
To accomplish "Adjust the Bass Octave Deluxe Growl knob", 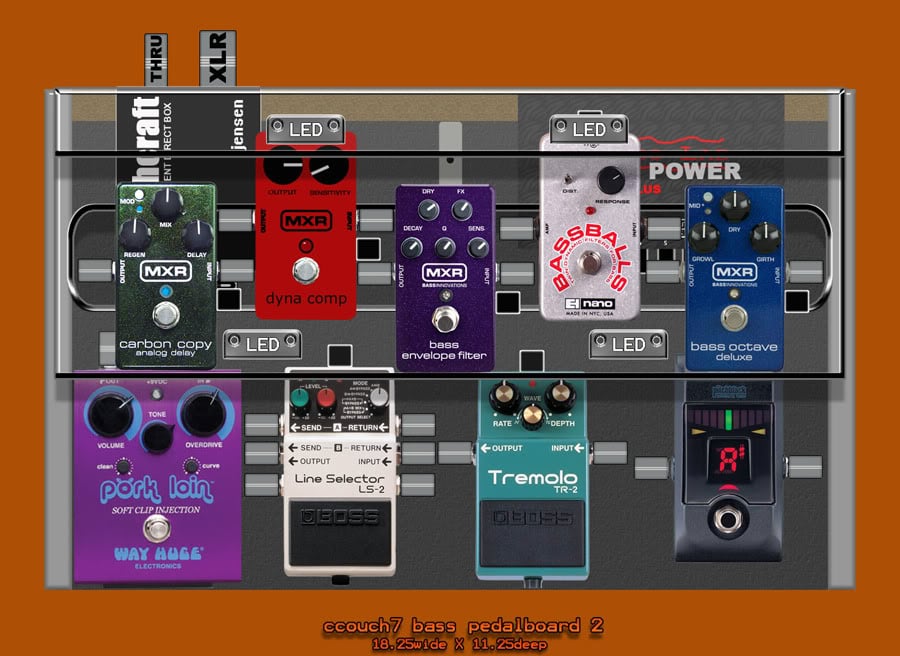I will (x=704, y=238).
